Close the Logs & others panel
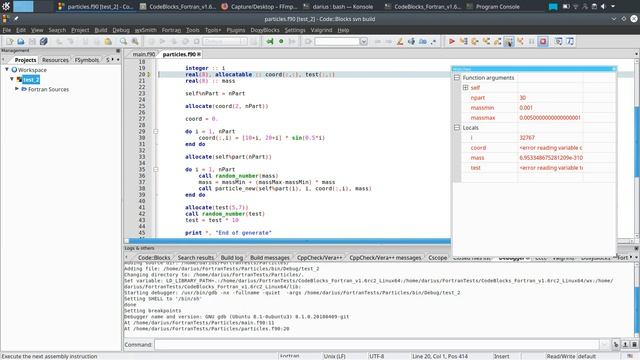This screenshot has height=360, width=640. (636, 248)
